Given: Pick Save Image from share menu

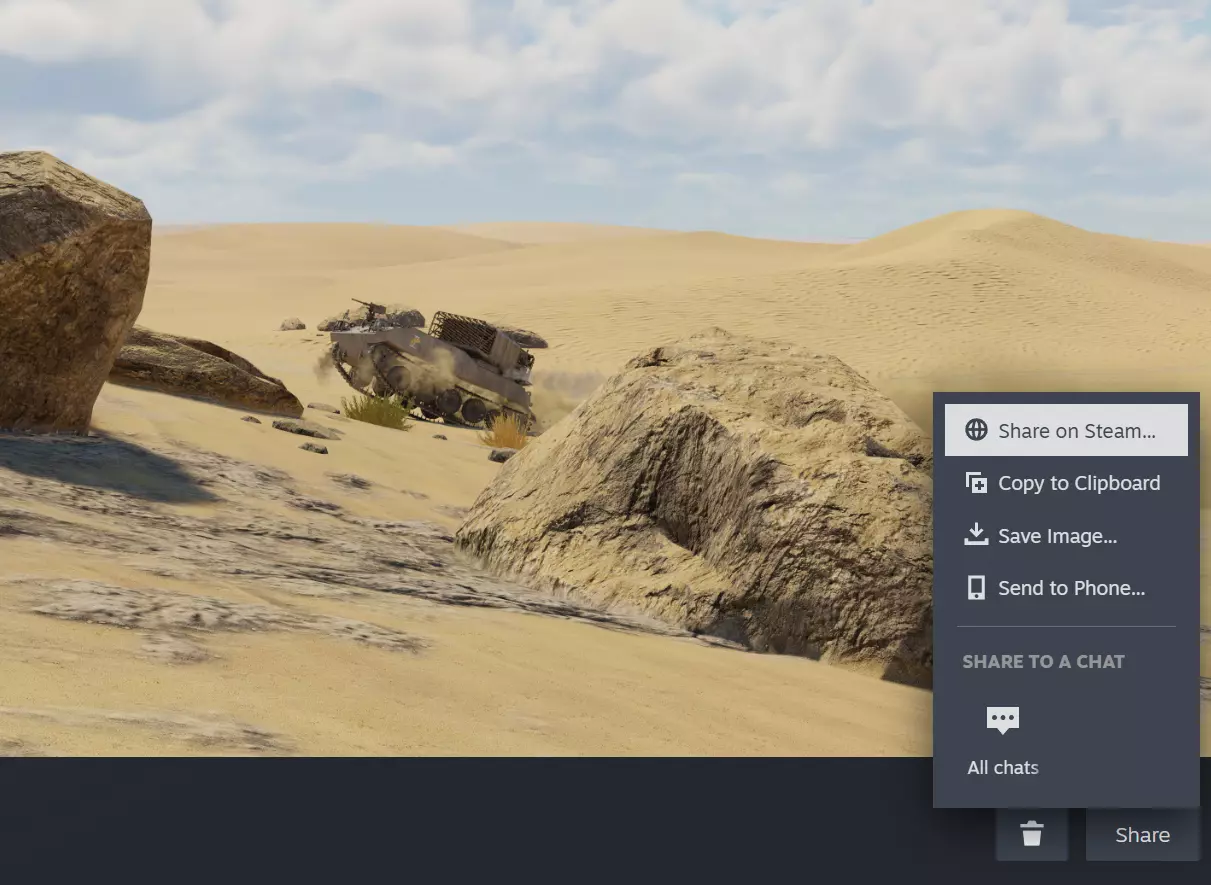Looking at the screenshot, I should (x=1066, y=536).
